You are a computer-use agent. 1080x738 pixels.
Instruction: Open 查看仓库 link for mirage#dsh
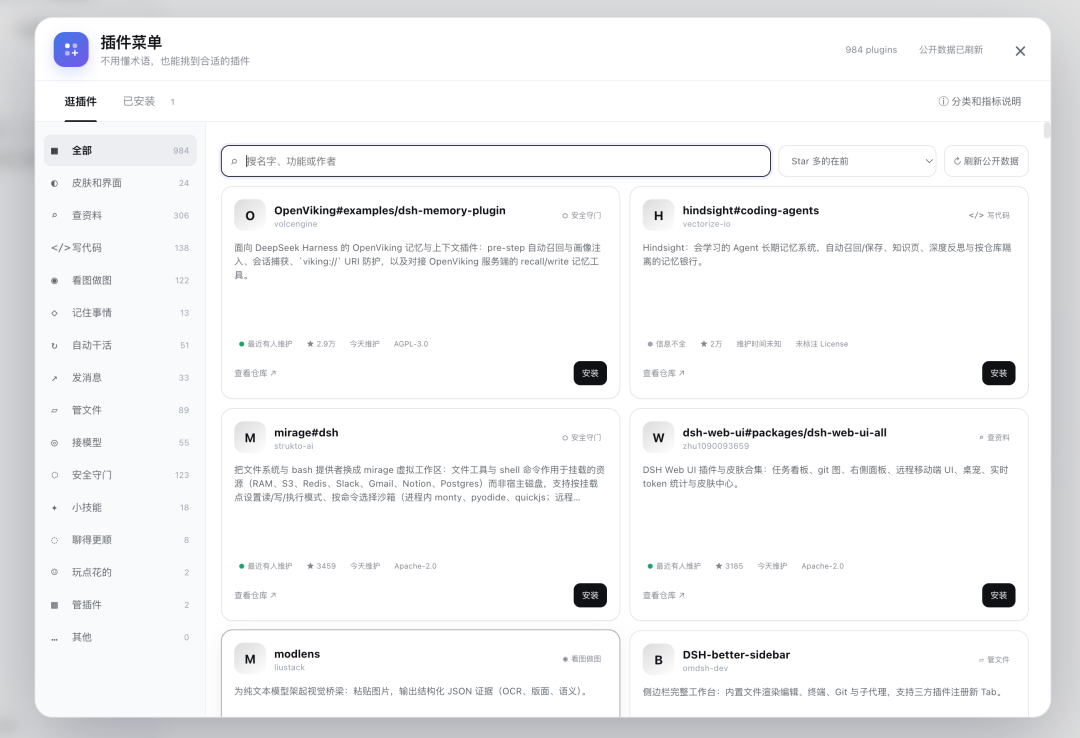(255, 595)
